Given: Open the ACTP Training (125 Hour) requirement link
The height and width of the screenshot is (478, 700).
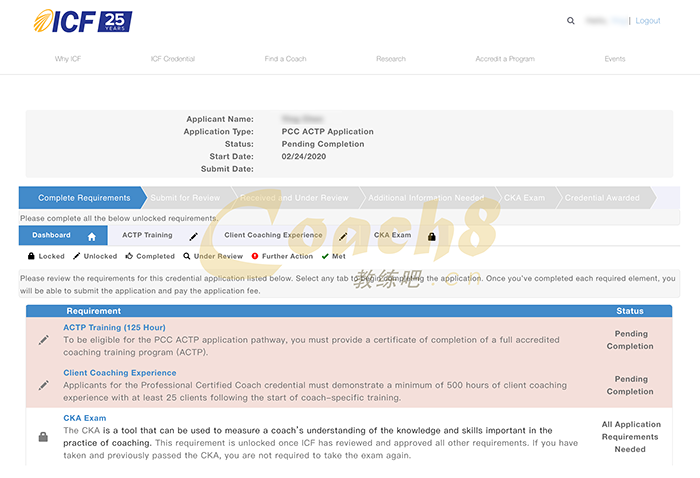Looking at the screenshot, I should [114, 327].
